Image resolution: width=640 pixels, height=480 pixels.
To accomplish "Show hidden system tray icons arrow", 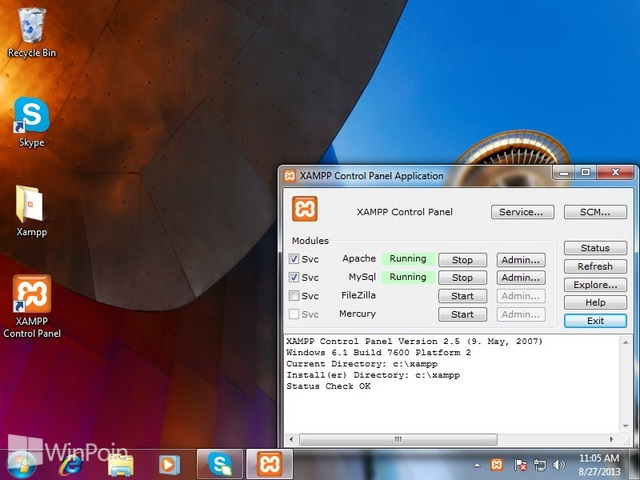I will click(x=477, y=465).
